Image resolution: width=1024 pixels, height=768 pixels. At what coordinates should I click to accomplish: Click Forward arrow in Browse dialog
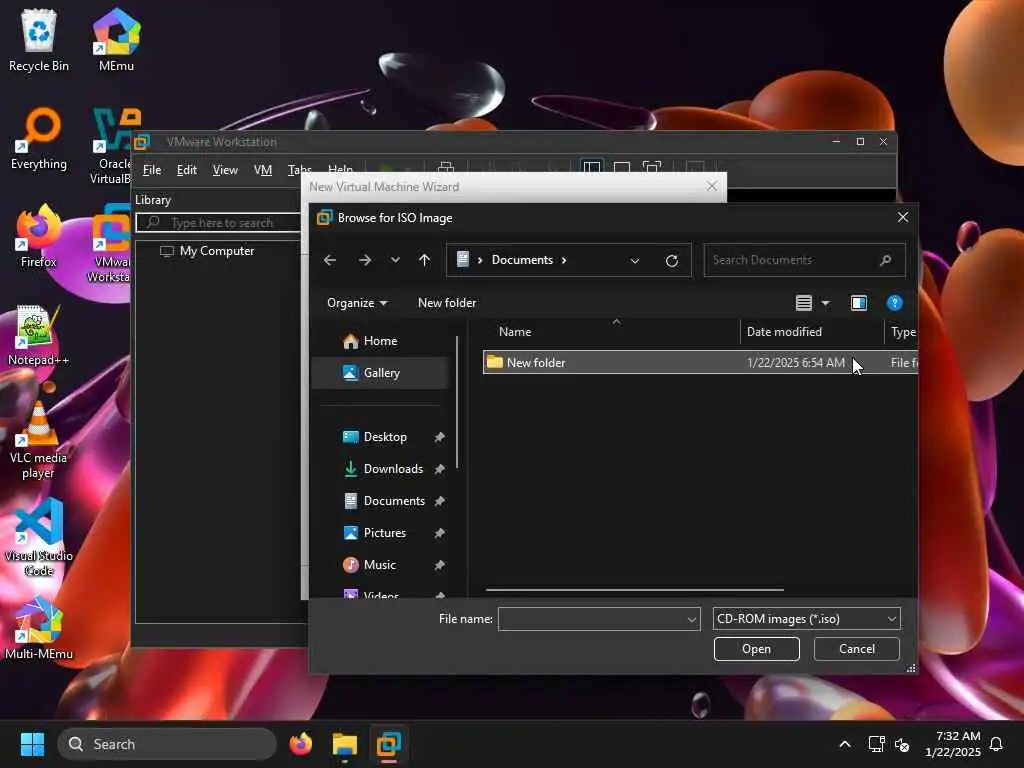364,260
